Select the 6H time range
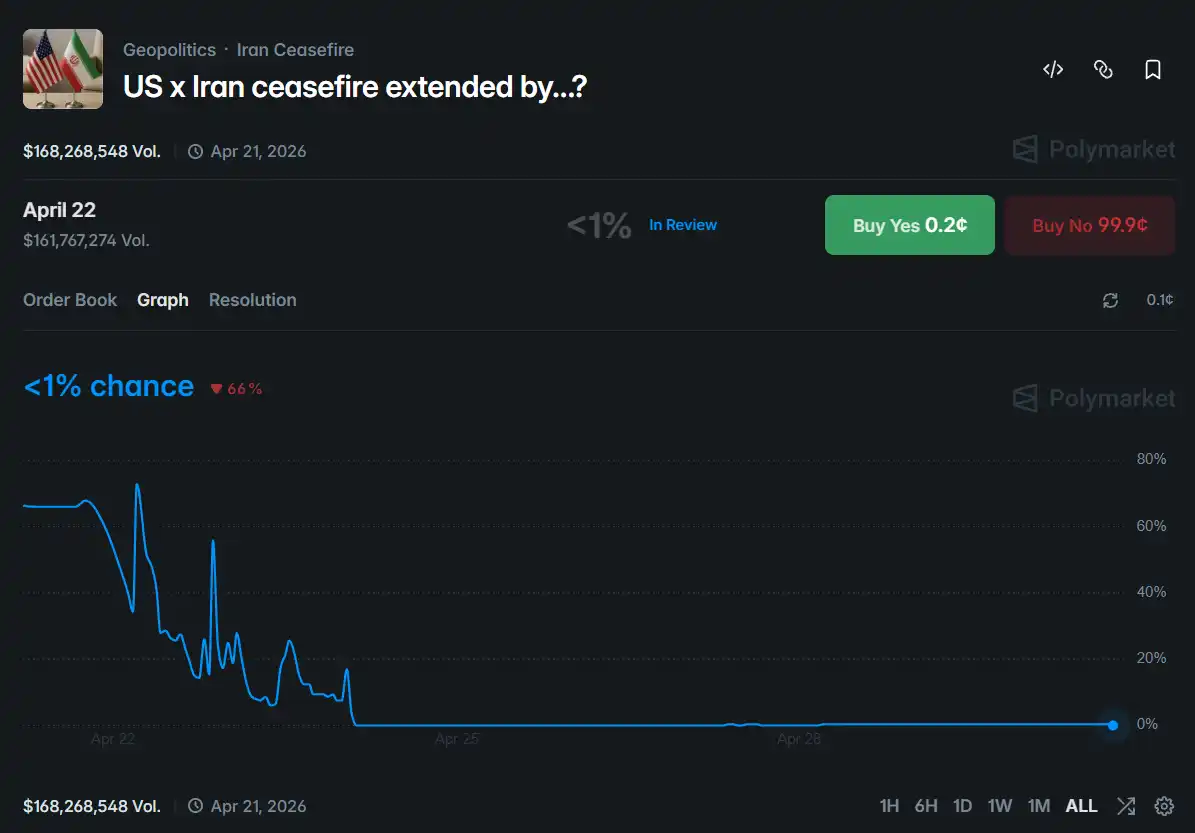The image size is (1195, 833). tap(926, 806)
